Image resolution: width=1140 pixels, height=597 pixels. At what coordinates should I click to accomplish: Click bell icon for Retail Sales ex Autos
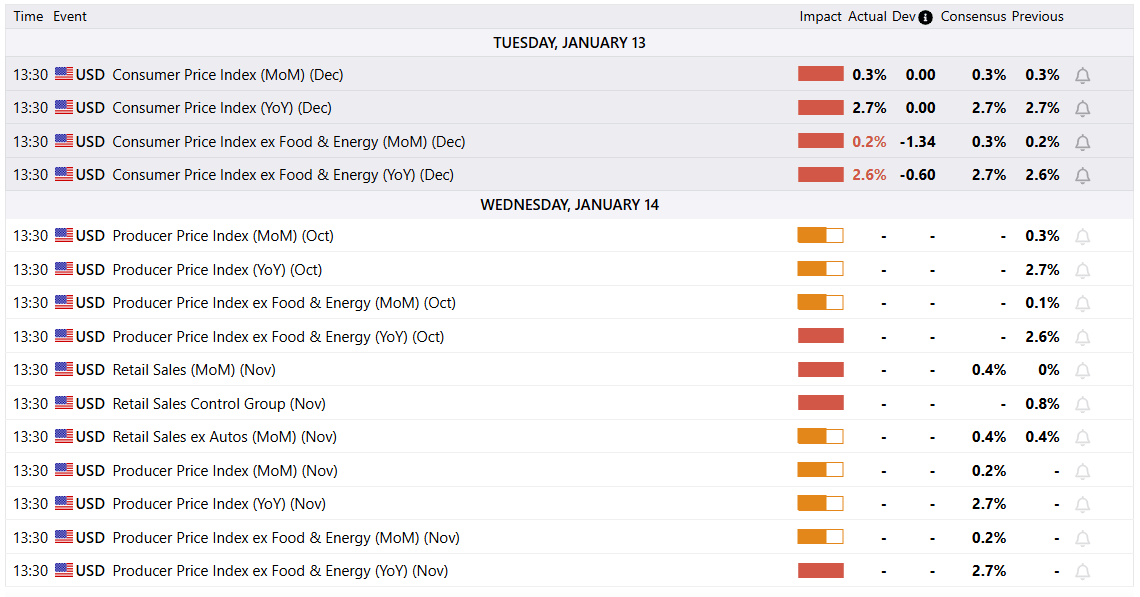click(1082, 437)
